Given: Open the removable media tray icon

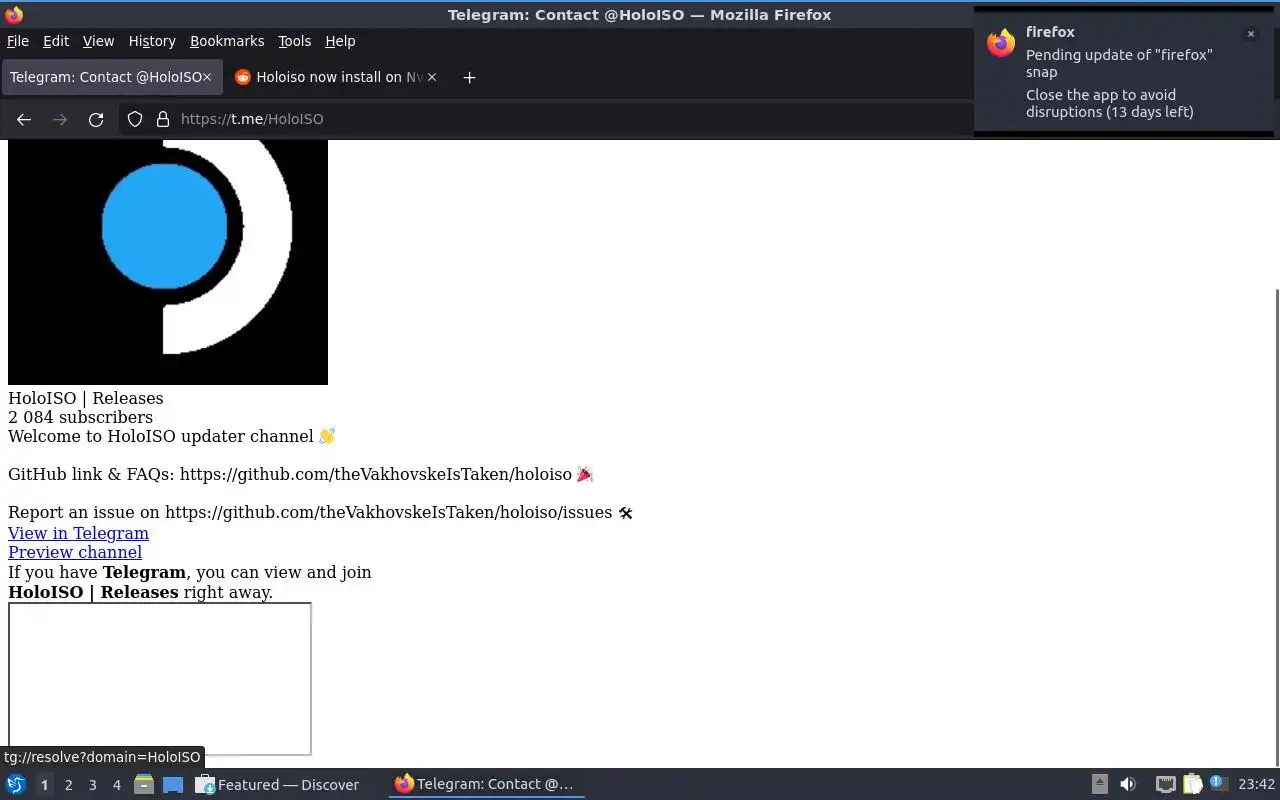Looking at the screenshot, I should [1099, 784].
